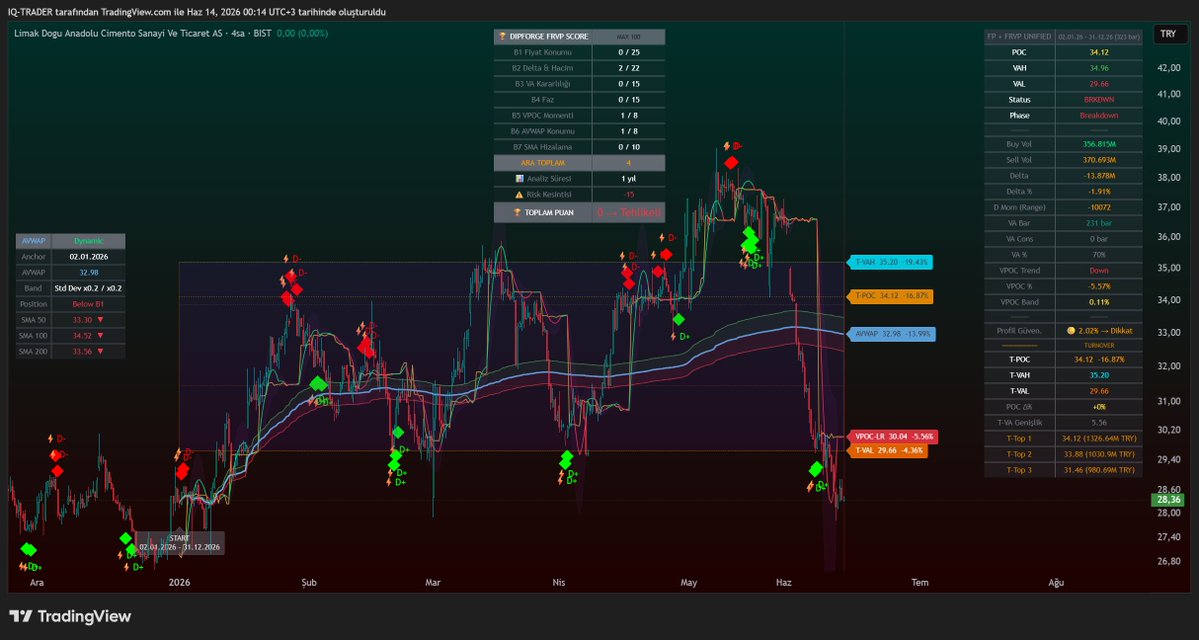Click the red Breakdown phase value
Image resolution: width=1199 pixels, height=640 pixels.
(1098, 115)
